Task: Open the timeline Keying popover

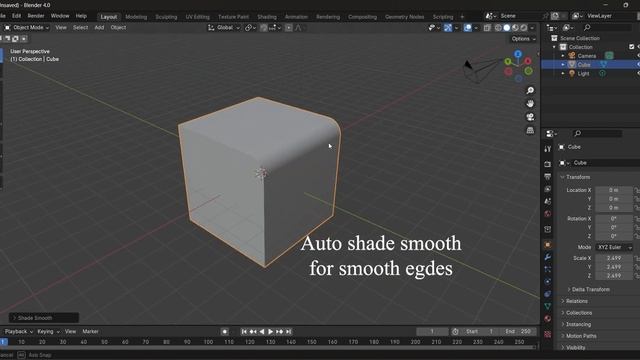Action: (48, 332)
